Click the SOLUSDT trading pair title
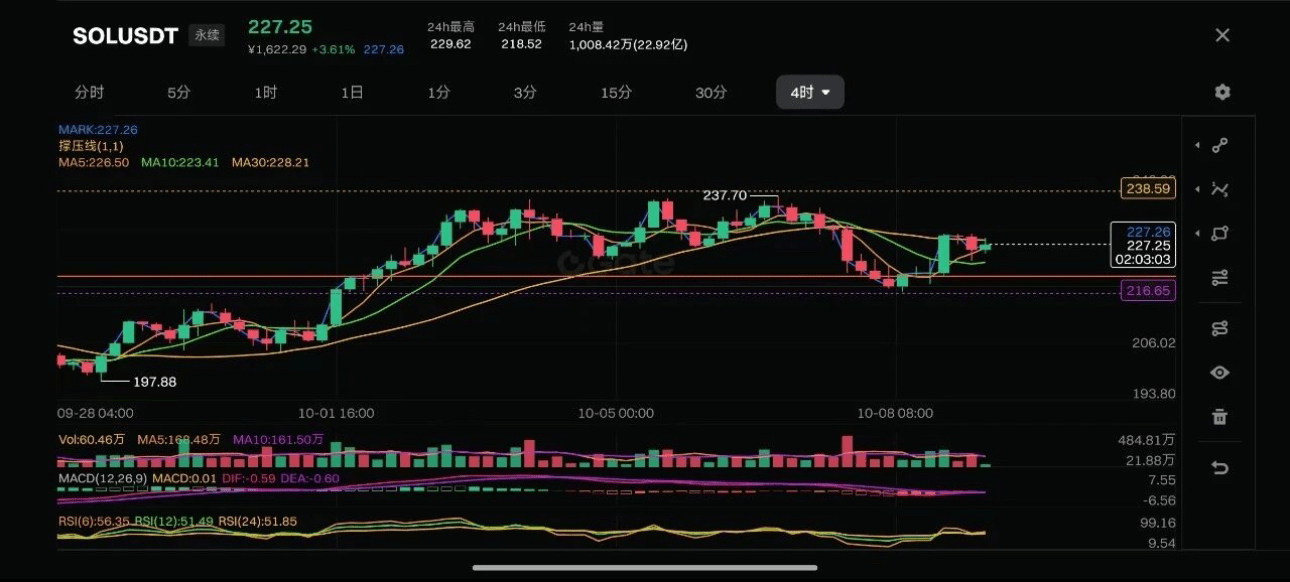Viewport: 1290px width, 582px height. click(125, 36)
